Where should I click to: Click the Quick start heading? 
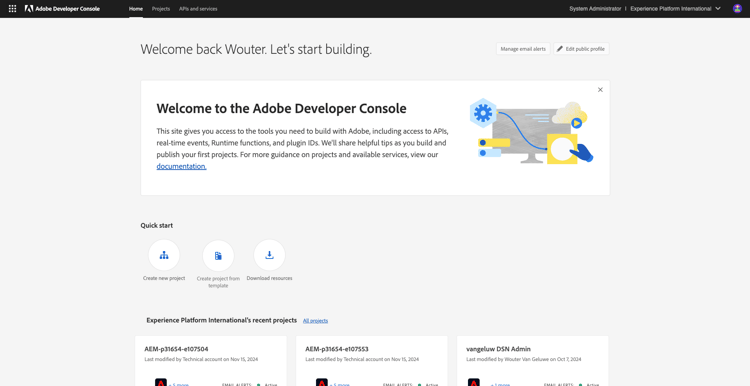[x=157, y=225]
